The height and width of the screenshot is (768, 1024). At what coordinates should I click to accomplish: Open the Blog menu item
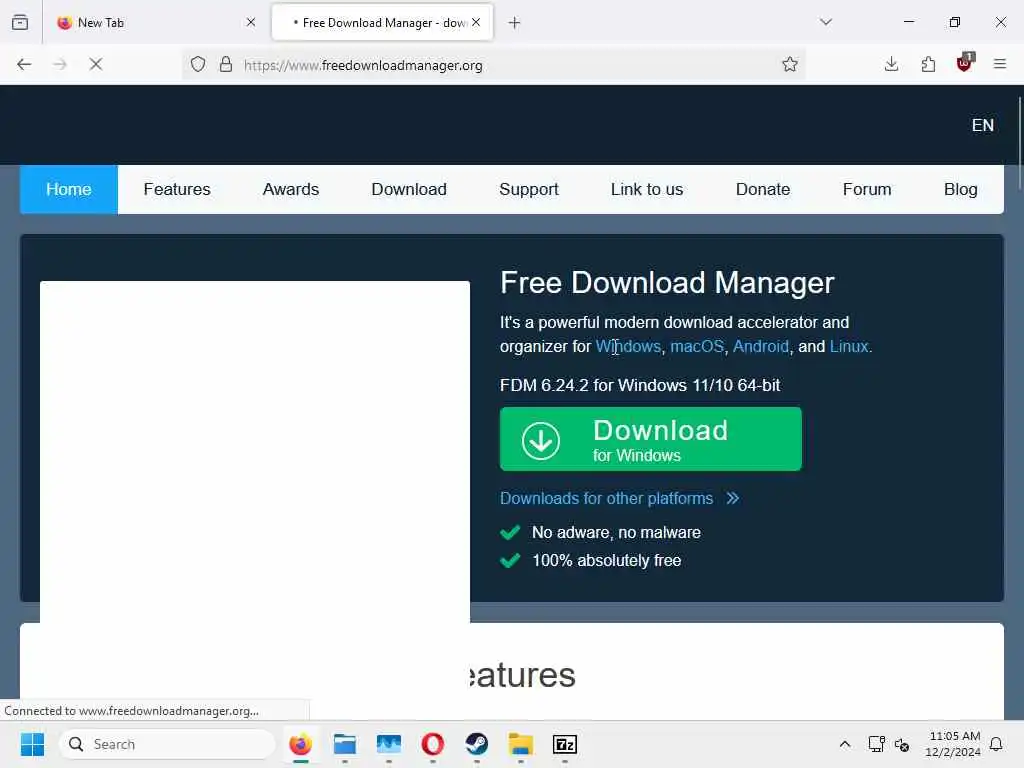[960, 189]
